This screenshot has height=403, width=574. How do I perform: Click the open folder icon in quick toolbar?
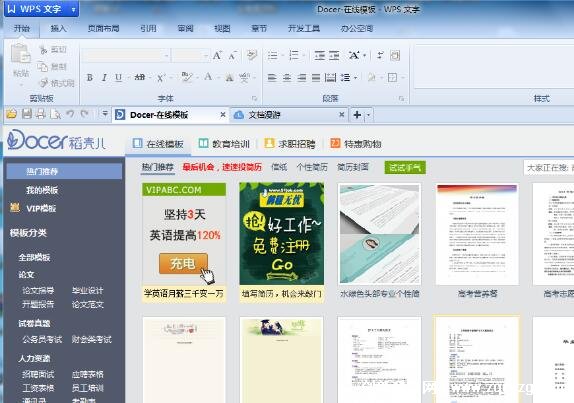(11, 114)
